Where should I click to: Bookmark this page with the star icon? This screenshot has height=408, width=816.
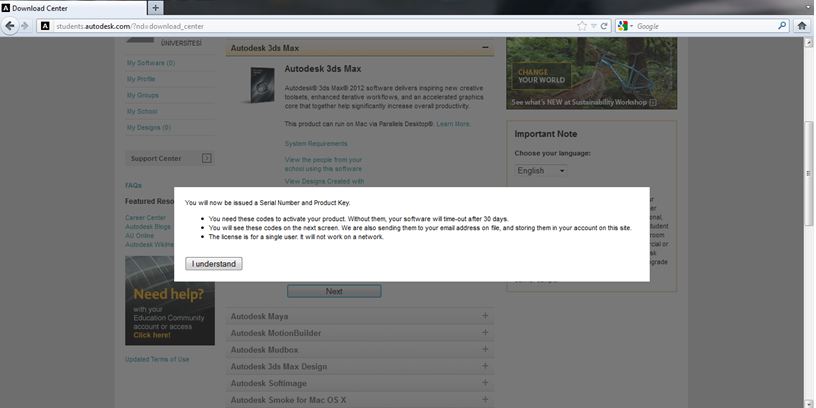click(582, 26)
